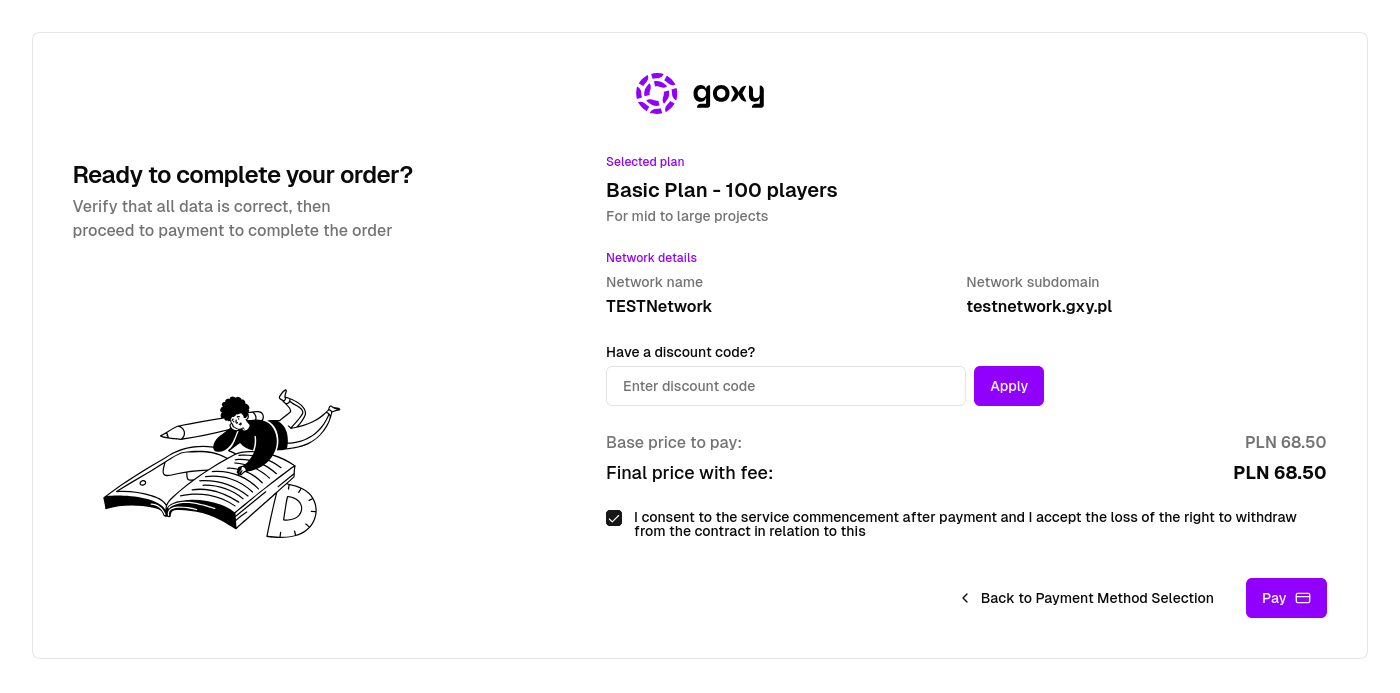
Task: Click the Selected plan label
Action: (x=645, y=161)
